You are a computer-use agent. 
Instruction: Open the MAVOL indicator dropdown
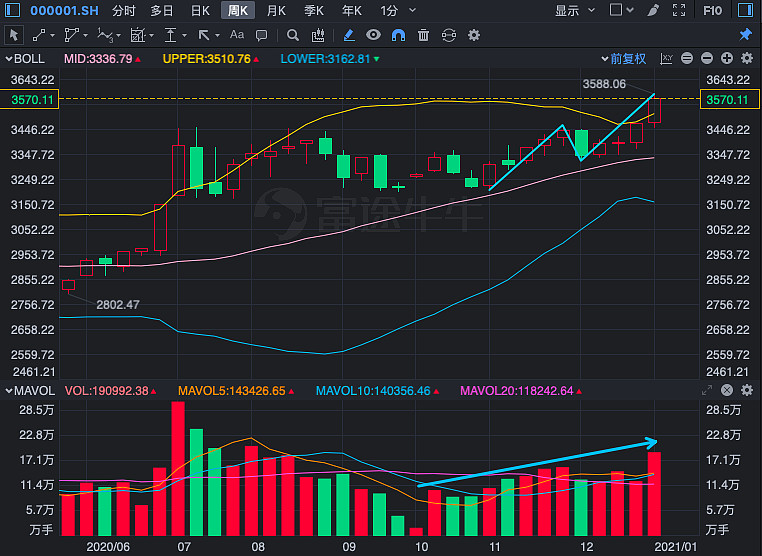tap(30, 391)
